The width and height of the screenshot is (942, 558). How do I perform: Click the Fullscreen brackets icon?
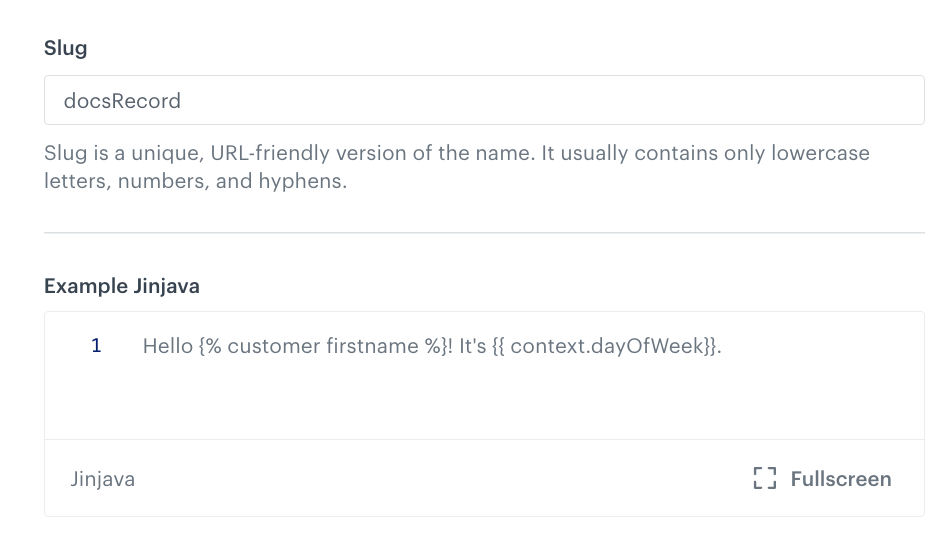click(x=764, y=479)
